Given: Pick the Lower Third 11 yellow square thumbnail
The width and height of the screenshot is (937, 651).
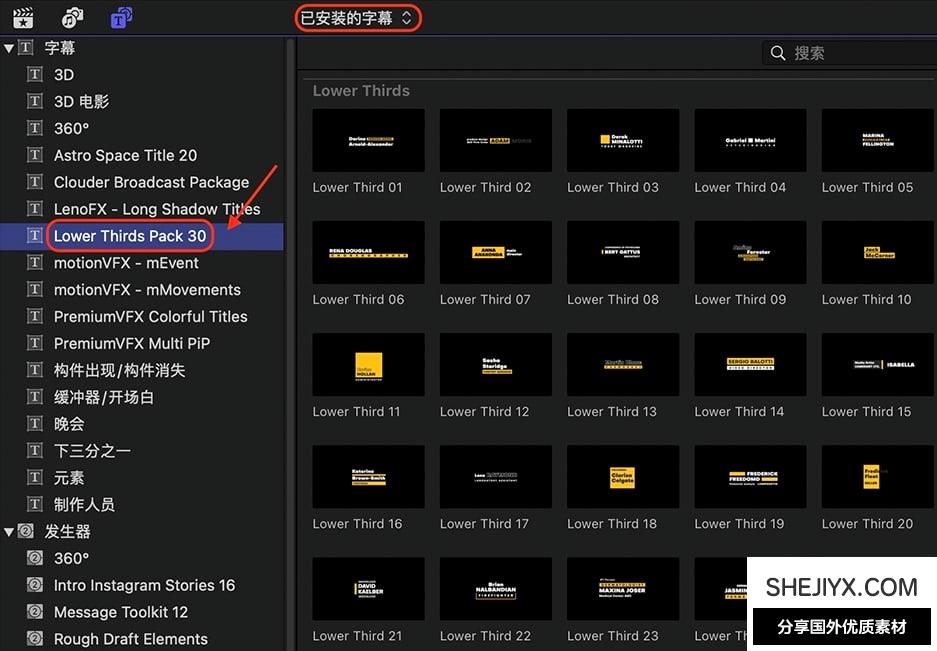Looking at the screenshot, I should tap(368, 365).
